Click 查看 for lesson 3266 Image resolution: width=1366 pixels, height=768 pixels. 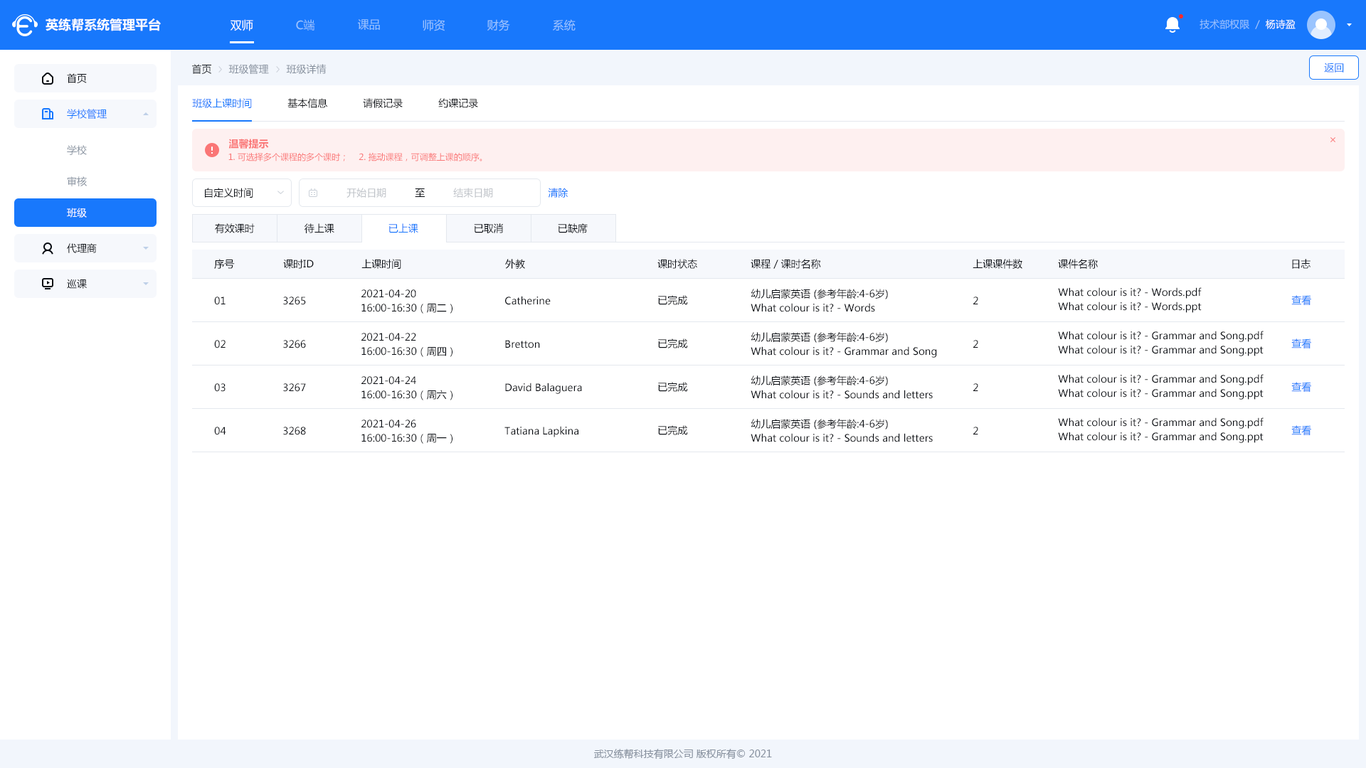[1301, 344]
